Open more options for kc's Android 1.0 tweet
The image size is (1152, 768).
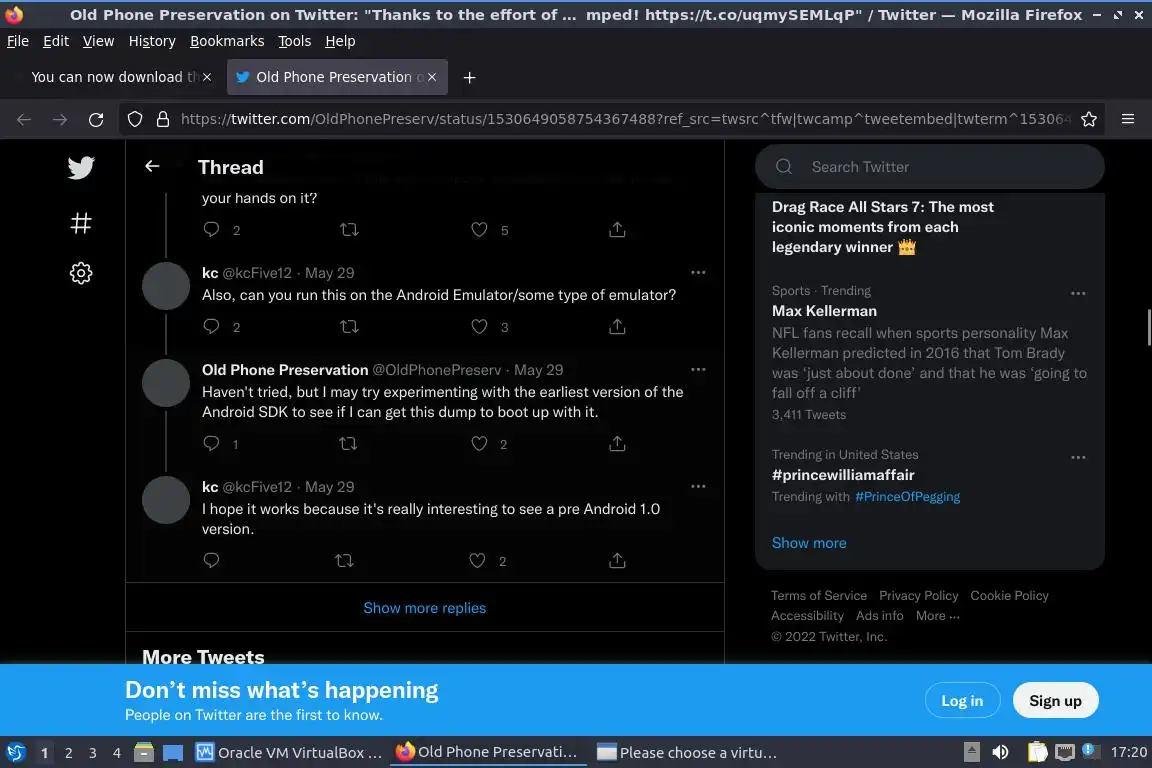698,487
